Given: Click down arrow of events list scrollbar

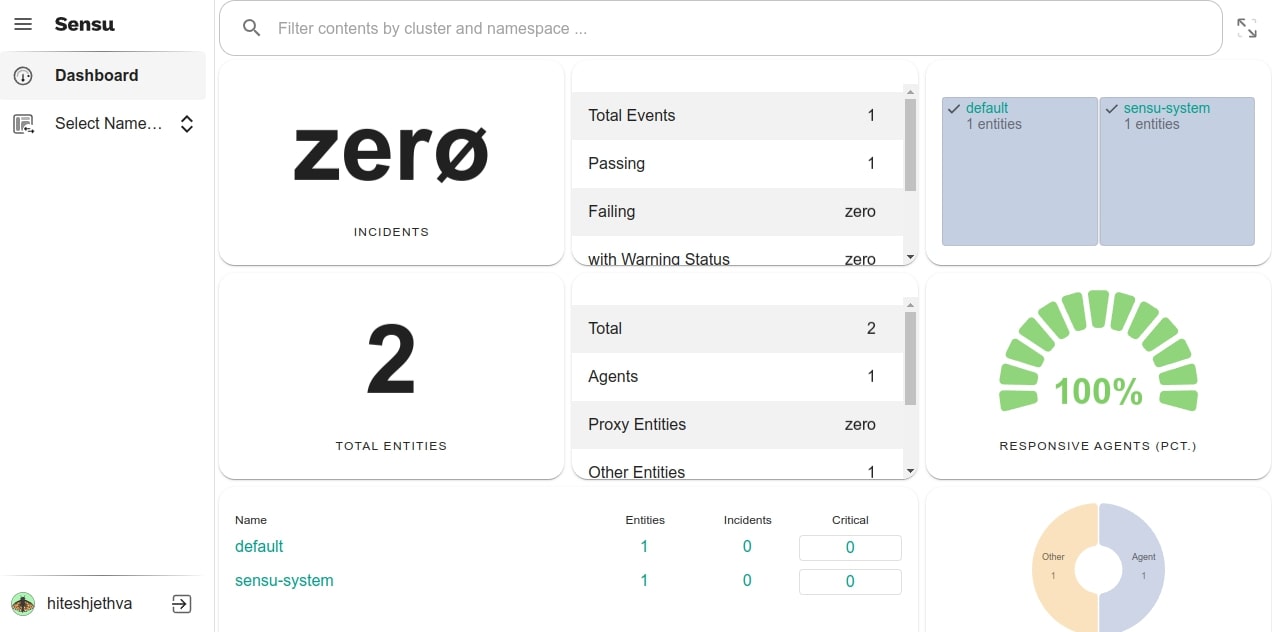Looking at the screenshot, I should tap(910, 257).
